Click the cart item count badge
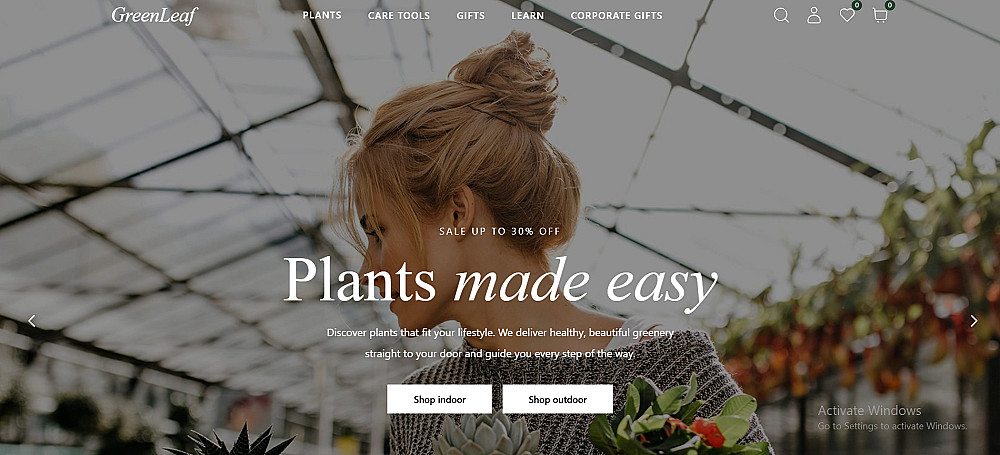The height and width of the screenshot is (455, 1000). coord(890,5)
